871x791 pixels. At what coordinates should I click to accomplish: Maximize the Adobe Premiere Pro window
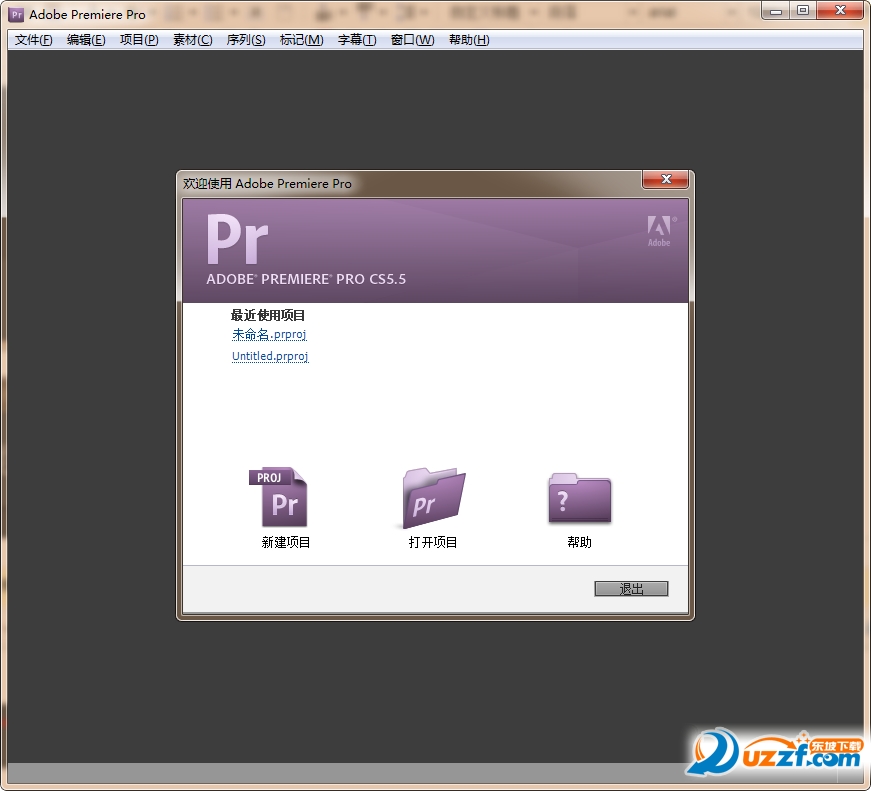[x=803, y=11]
